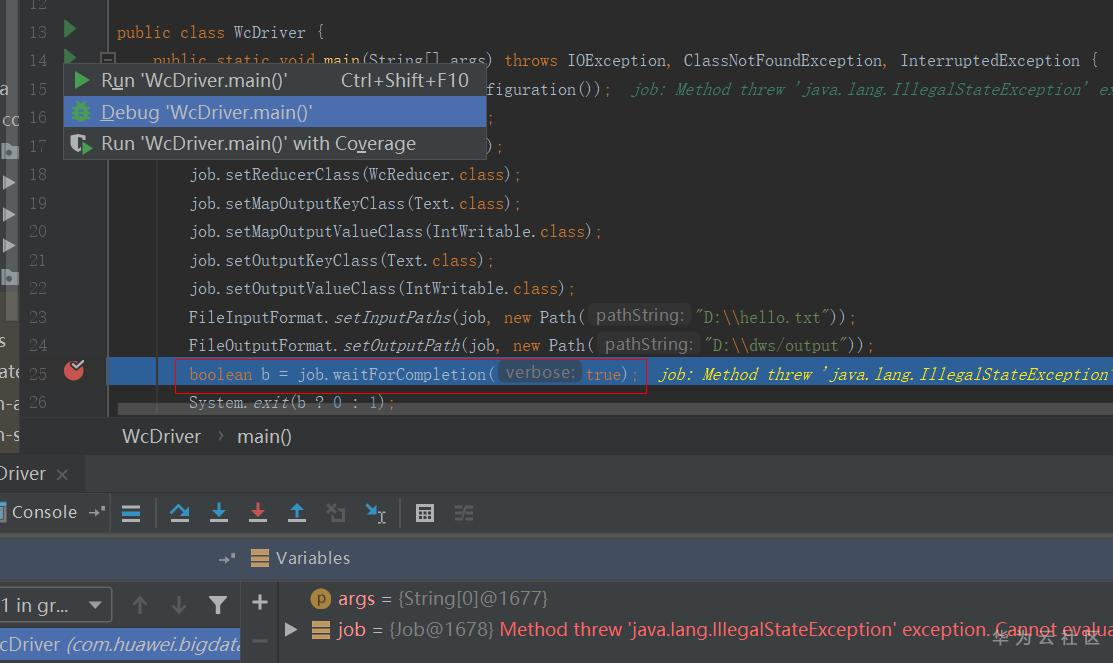Viewport: 1113px width, 663px height.
Task: Click the run gutter arrow on line 14
Action: 70,55
